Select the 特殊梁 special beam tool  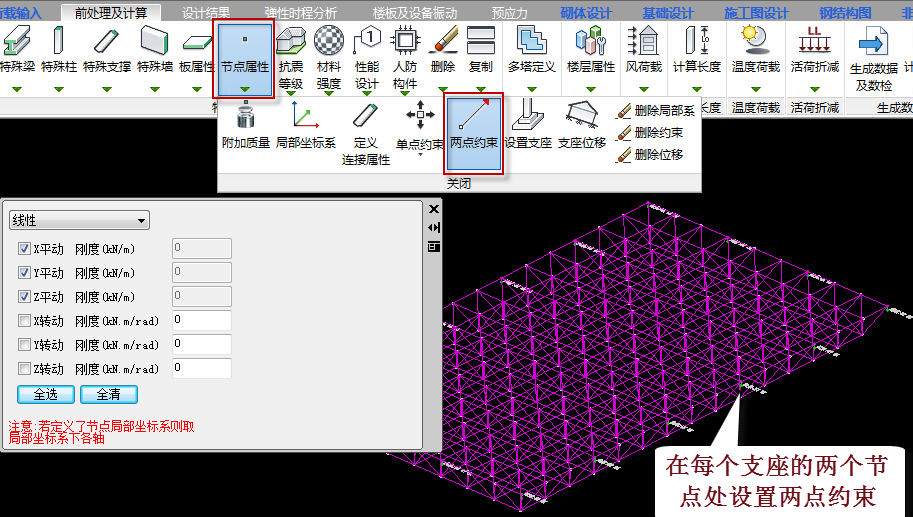[x=16, y=50]
